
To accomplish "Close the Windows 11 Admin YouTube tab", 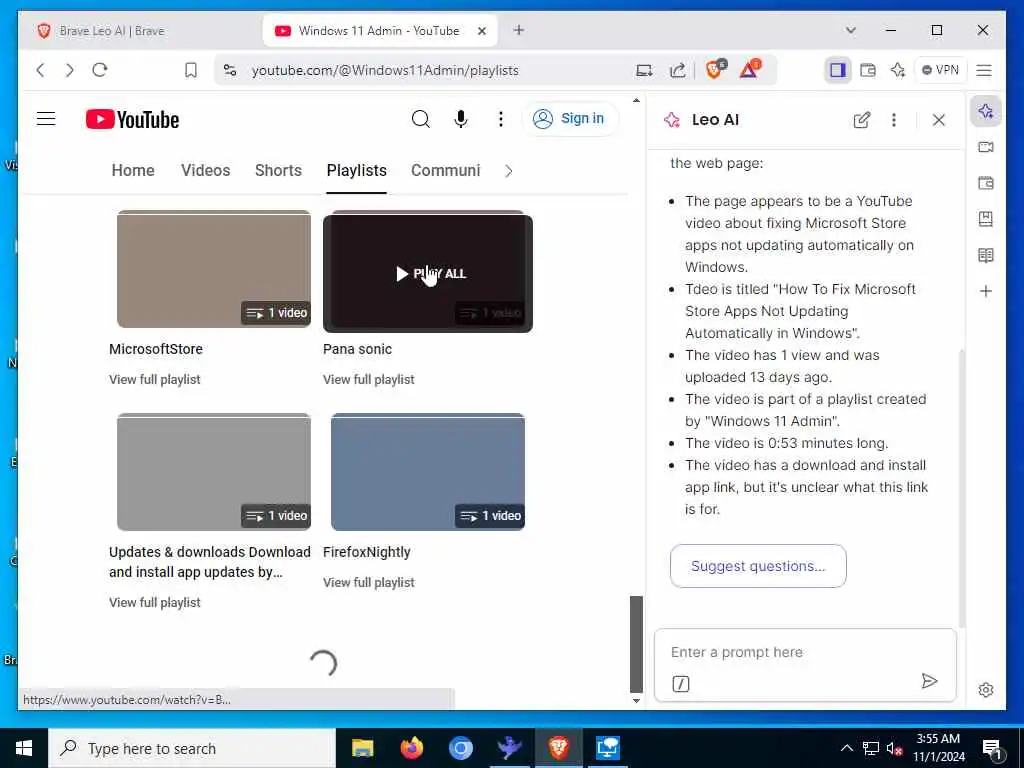I will [x=482, y=31].
